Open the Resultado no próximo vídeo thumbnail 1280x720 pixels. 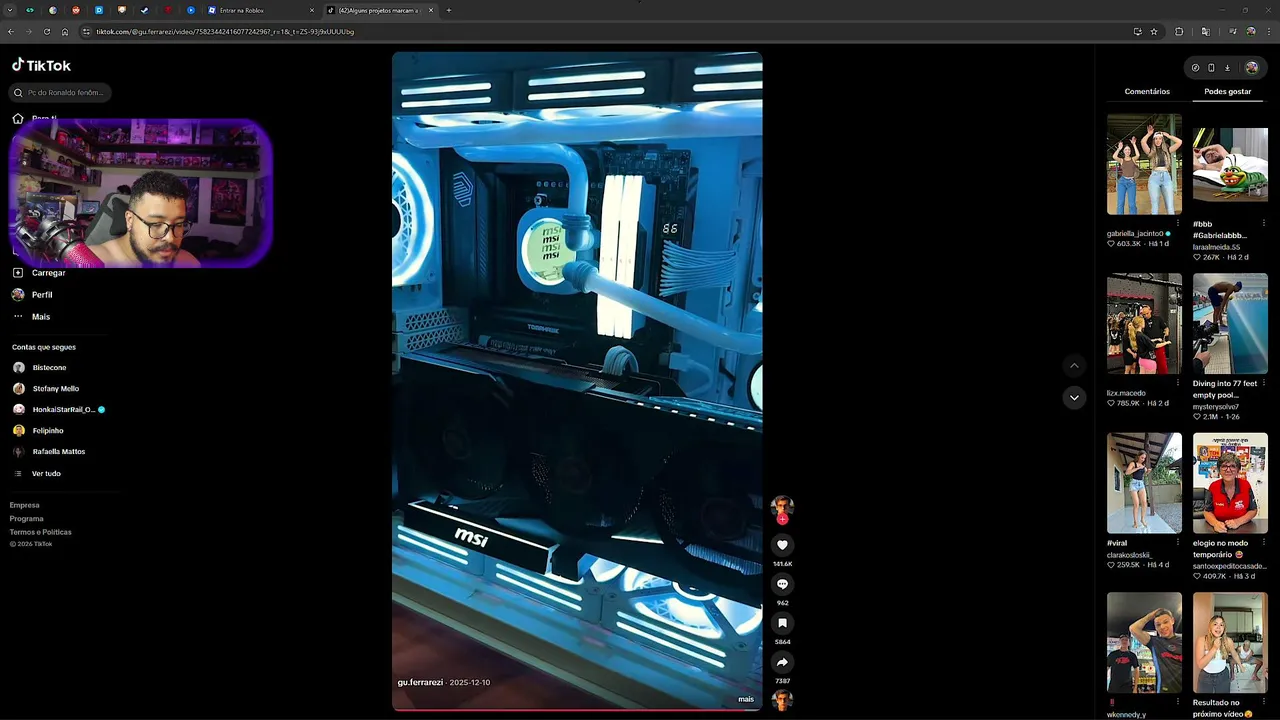click(x=1230, y=643)
